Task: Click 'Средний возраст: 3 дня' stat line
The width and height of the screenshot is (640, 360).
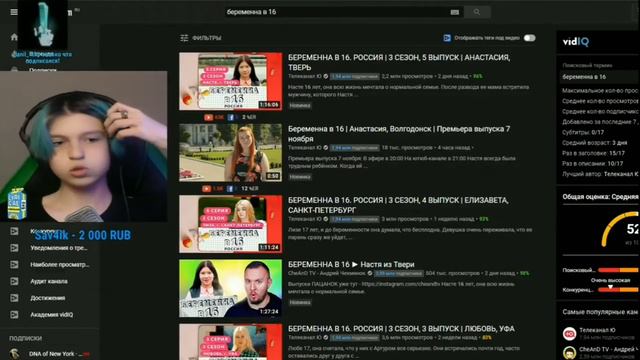Action: (594, 142)
